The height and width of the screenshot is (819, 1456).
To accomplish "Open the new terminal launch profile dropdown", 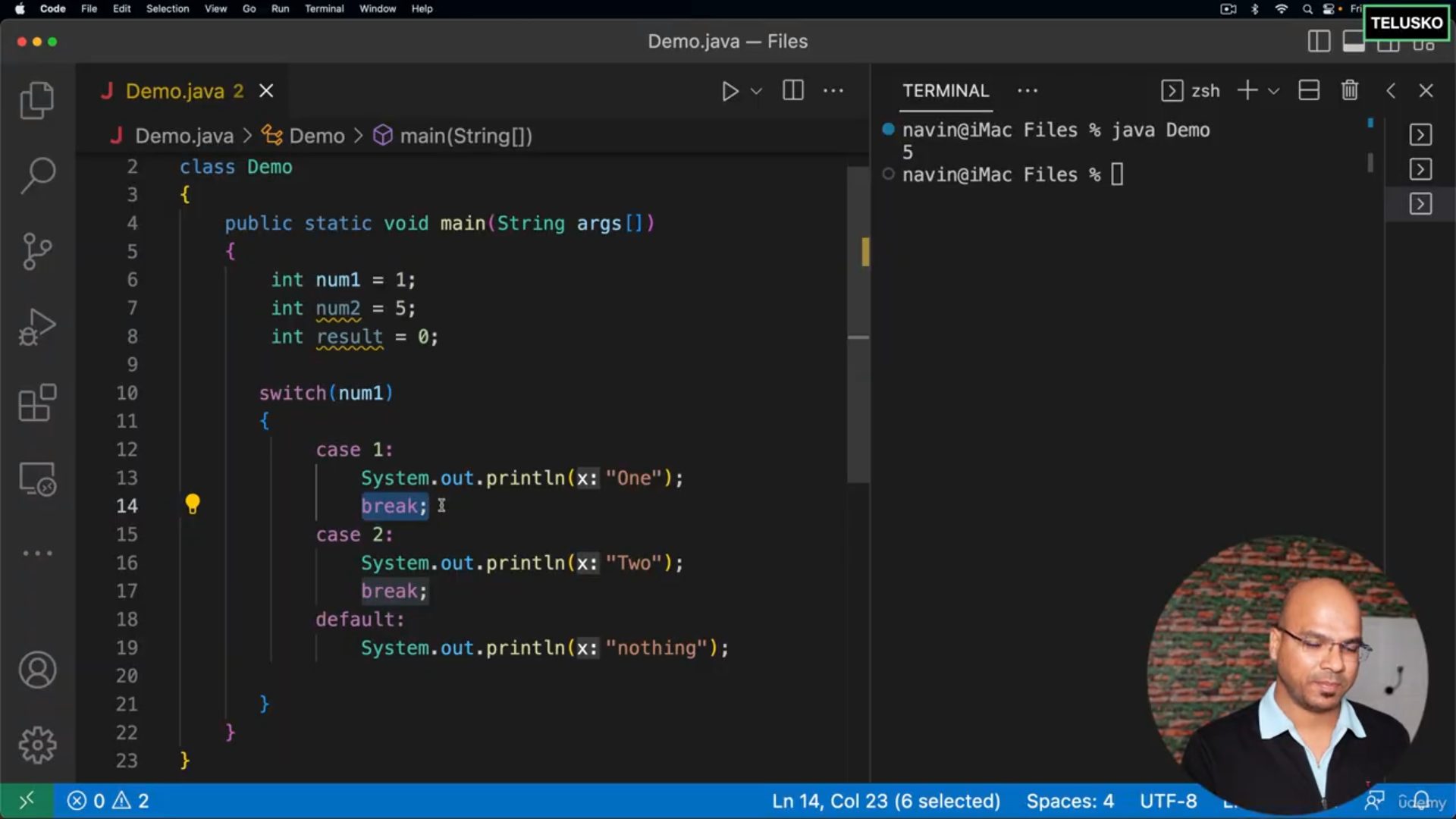I will (x=1274, y=91).
